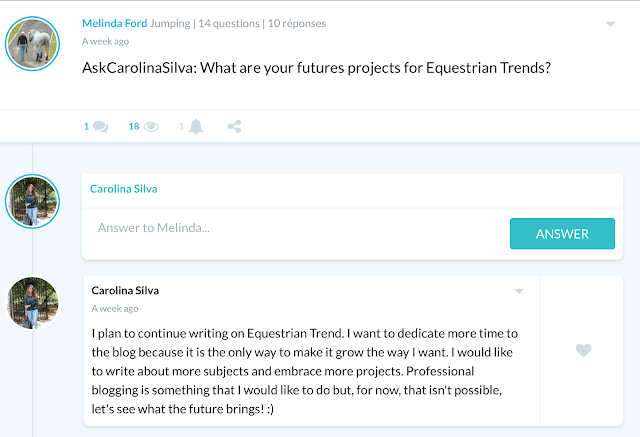Viewport: 640px width, 437px height.
Task: Click Carolina Silva's avatar beside her posted answer
Action: click(x=32, y=303)
